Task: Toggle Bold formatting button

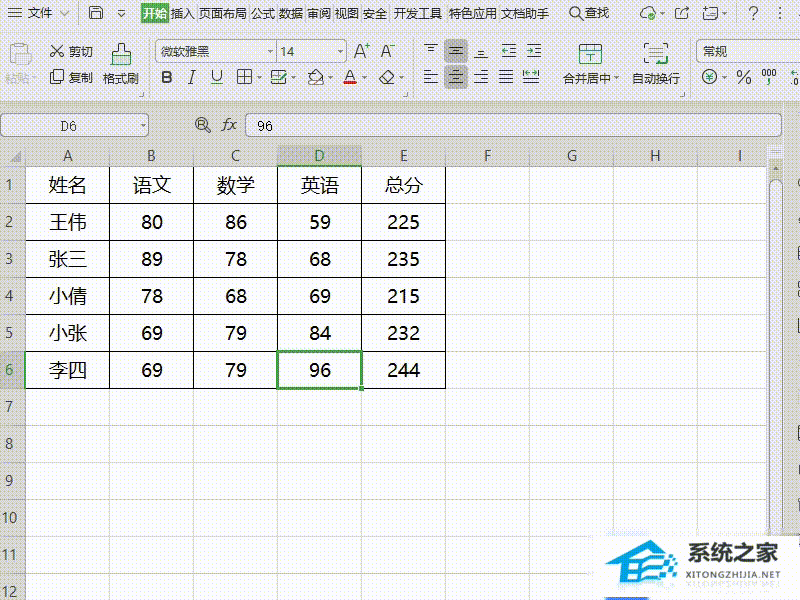Action: coord(167,77)
